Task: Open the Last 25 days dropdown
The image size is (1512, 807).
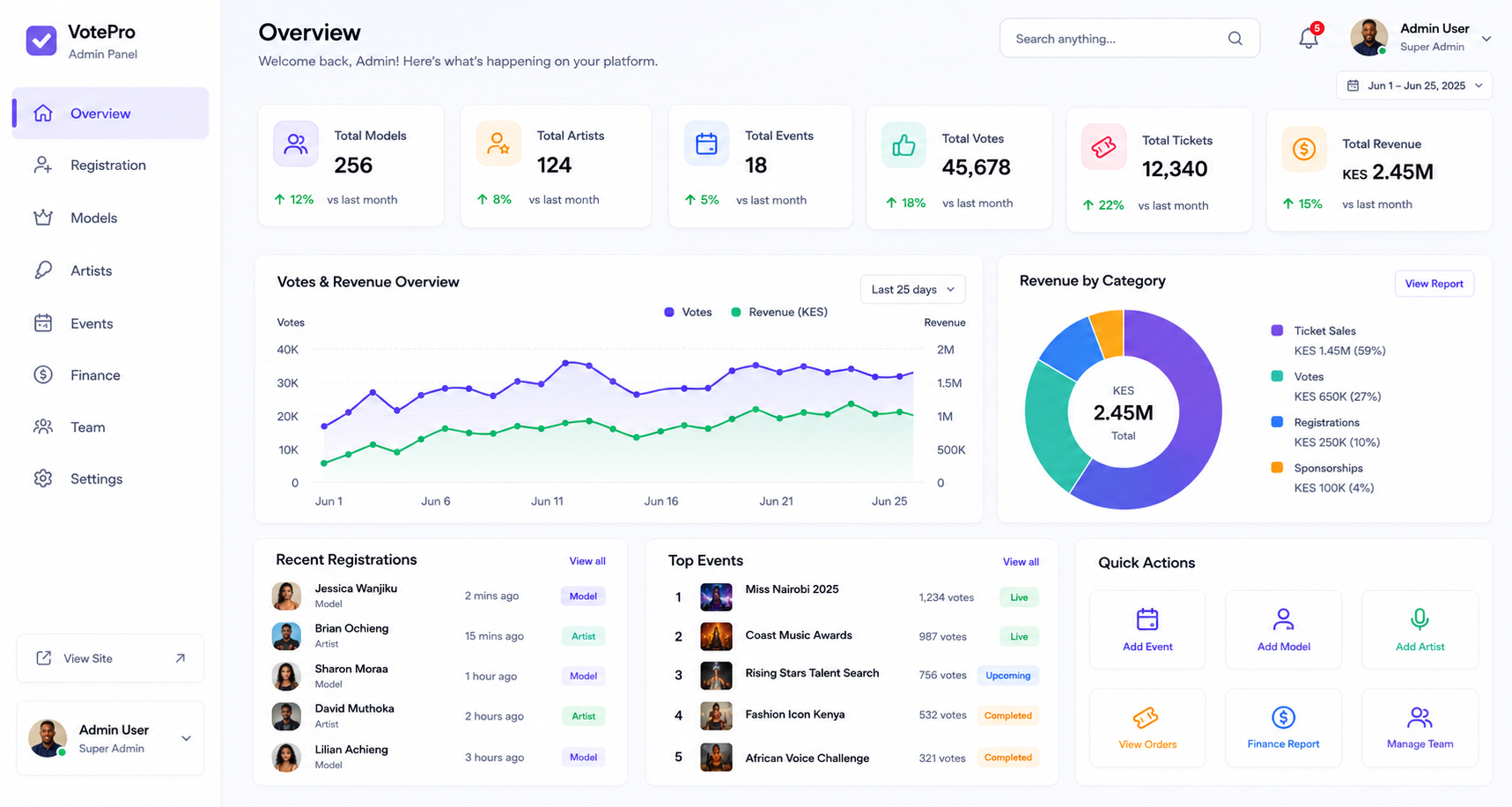Action: 912,289
